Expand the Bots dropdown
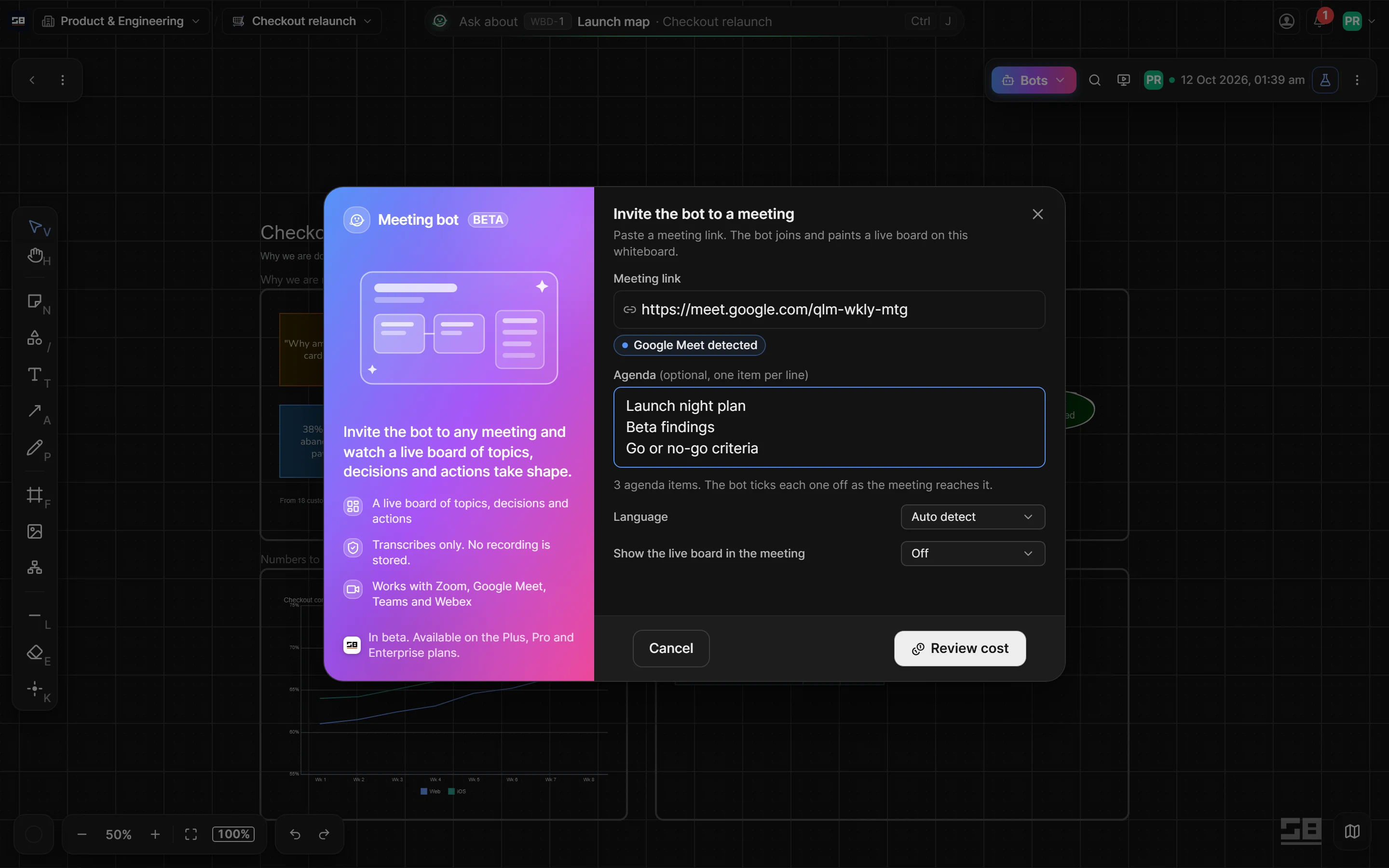This screenshot has width=1389, height=868. point(1034,81)
